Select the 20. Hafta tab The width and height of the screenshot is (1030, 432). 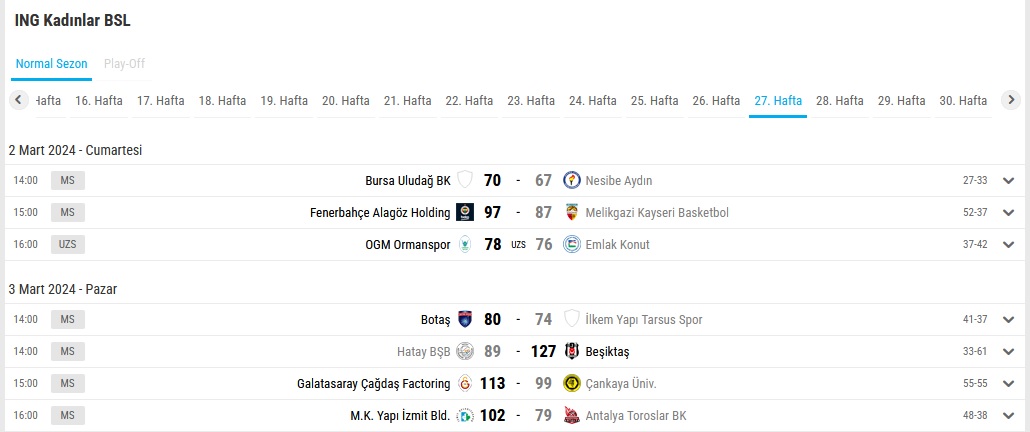tap(346, 100)
